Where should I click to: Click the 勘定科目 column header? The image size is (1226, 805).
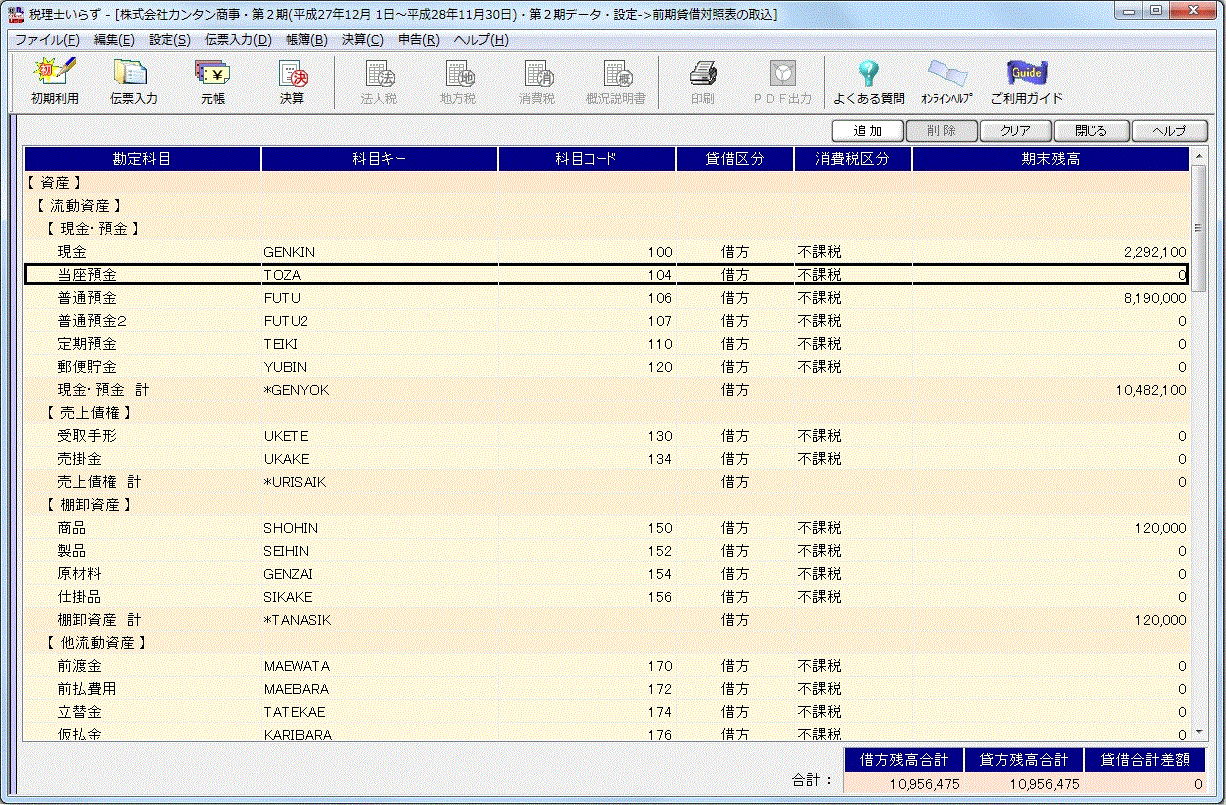click(142, 159)
